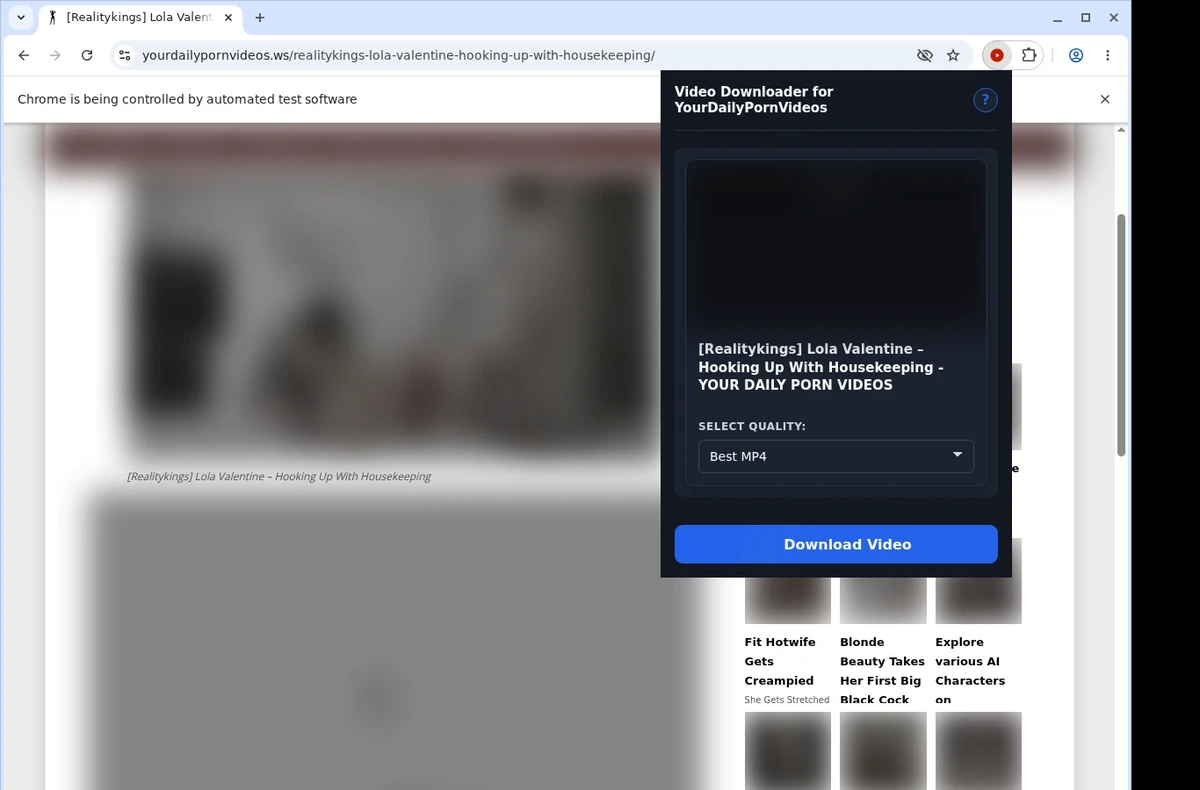Reload the current page
Screen dimensions: 1200x790
tap(87, 56)
